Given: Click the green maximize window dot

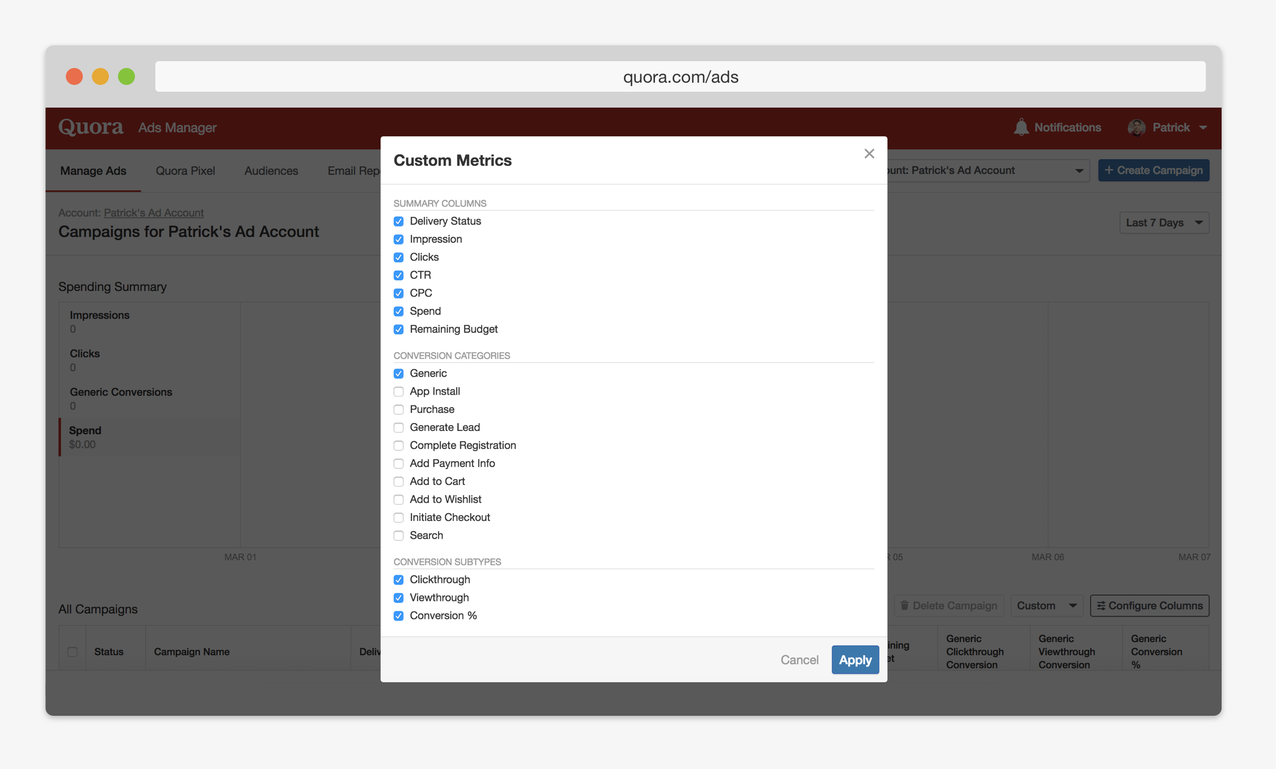Looking at the screenshot, I should click(126, 77).
